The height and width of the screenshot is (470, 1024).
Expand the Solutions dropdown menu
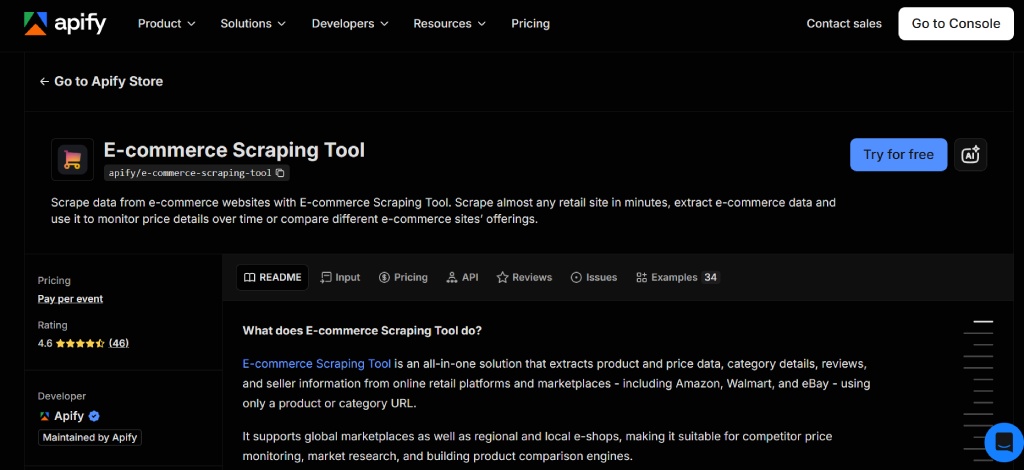point(253,24)
